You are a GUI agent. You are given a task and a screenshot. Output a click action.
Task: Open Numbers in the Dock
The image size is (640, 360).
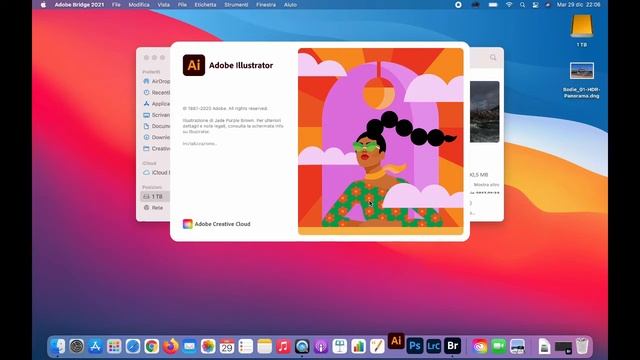click(x=358, y=347)
